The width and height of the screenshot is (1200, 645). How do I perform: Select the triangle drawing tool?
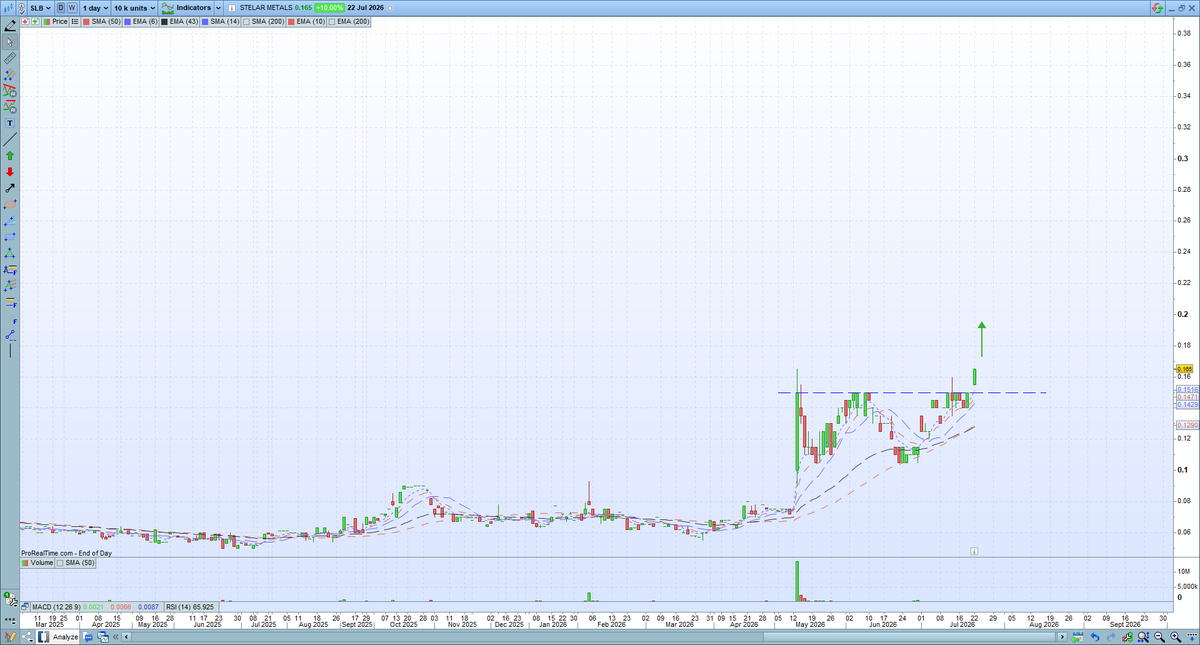click(x=10, y=253)
